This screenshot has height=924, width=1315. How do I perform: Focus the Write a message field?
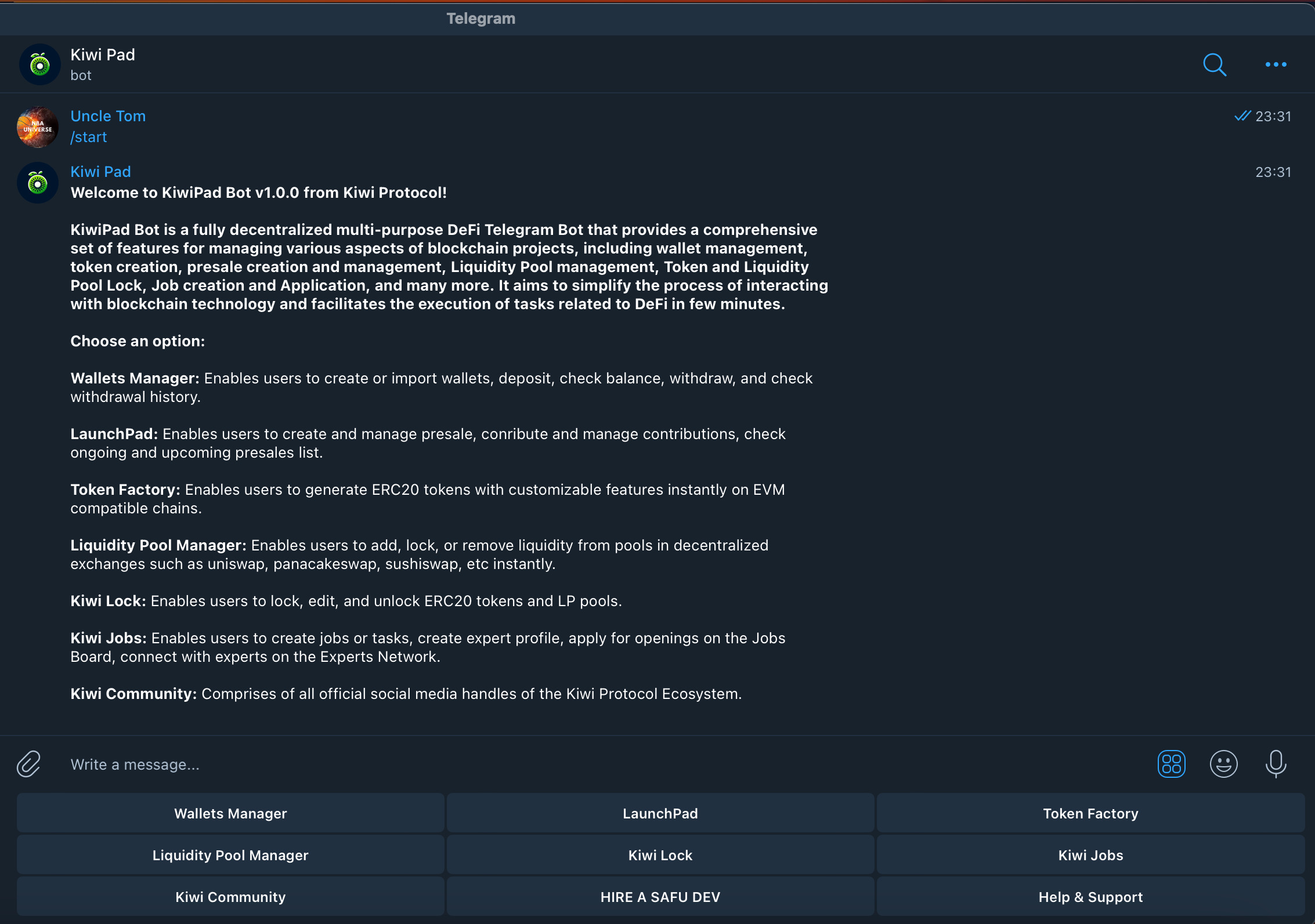pos(580,764)
